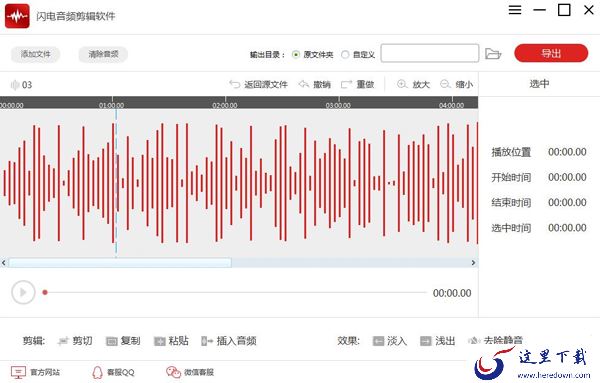
Task: Click the 重做 redo icon
Action: coord(346,84)
